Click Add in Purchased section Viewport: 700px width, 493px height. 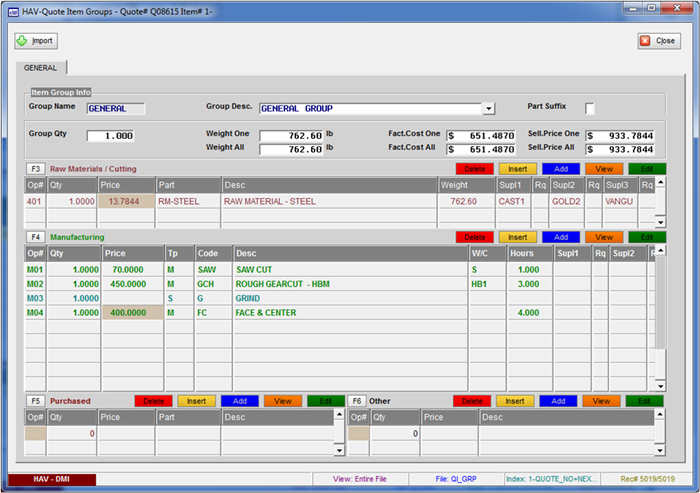tap(240, 401)
